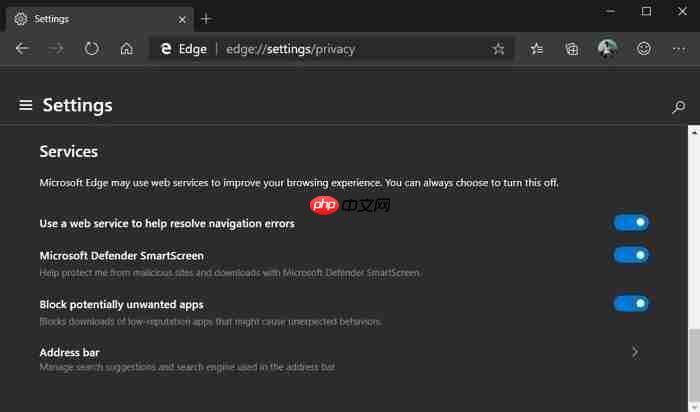
Task: Select the Settings browser tab
Action: pyautogui.click(x=100, y=19)
